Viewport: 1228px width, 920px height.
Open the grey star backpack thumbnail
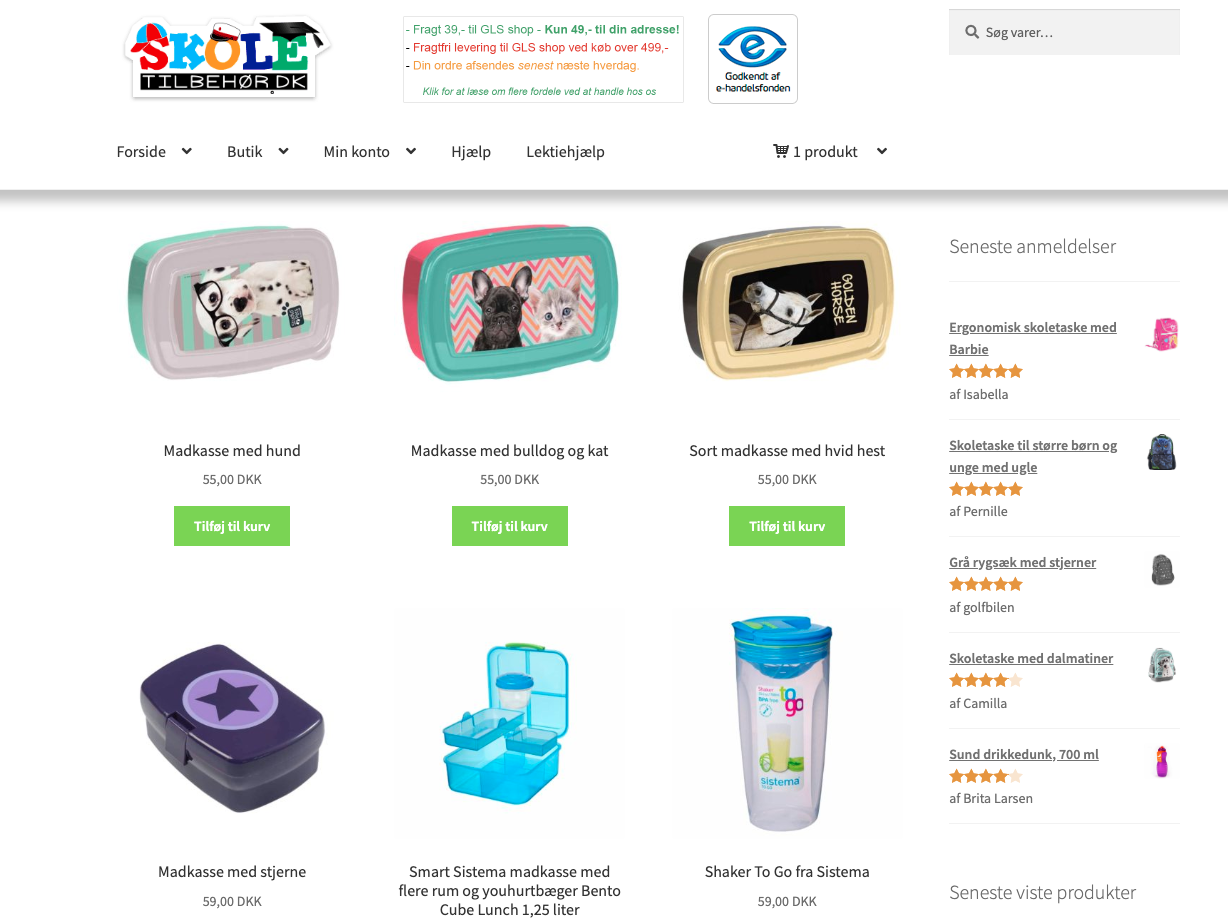(x=1161, y=569)
